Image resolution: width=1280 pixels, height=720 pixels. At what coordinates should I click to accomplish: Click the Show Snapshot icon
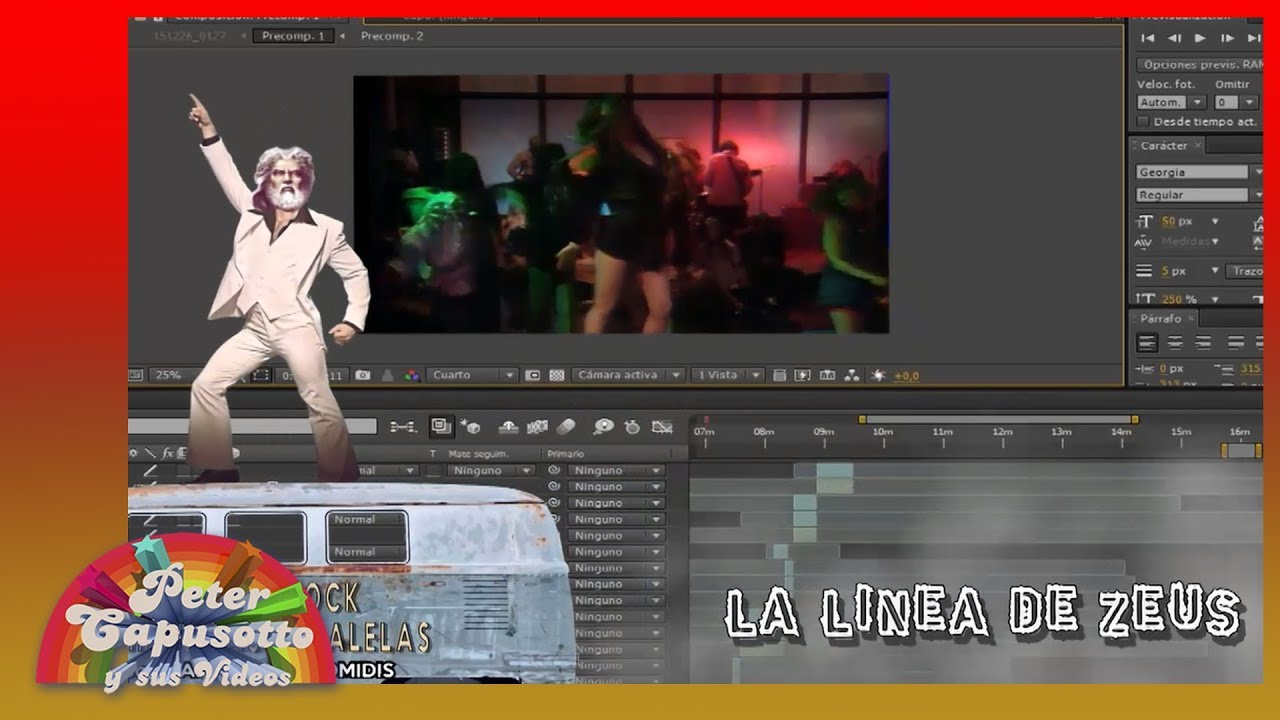tap(387, 375)
